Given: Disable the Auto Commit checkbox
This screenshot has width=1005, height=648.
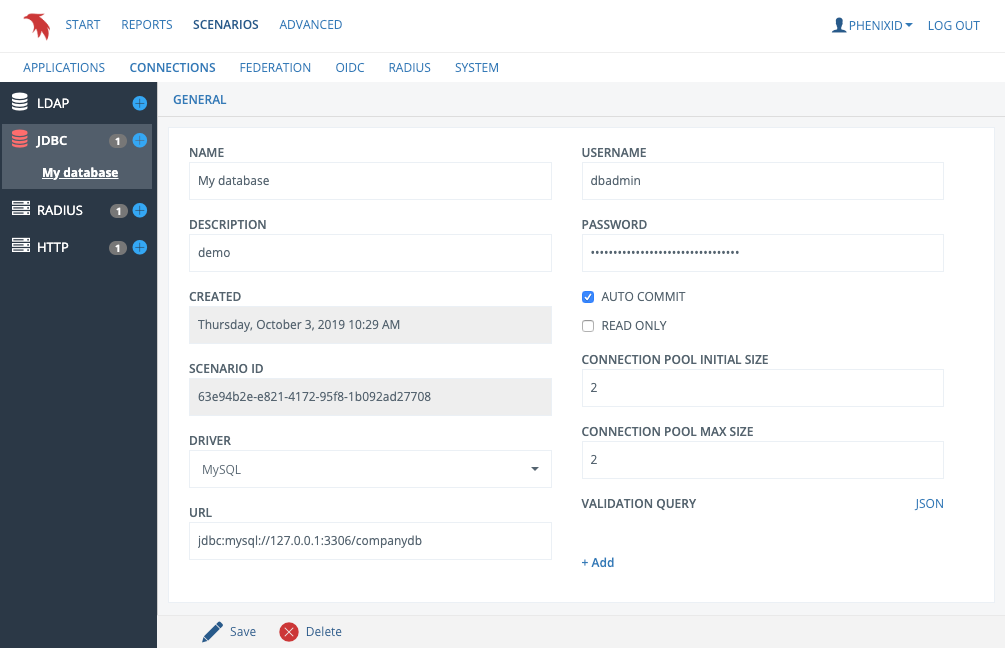Looking at the screenshot, I should (x=588, y=297).
